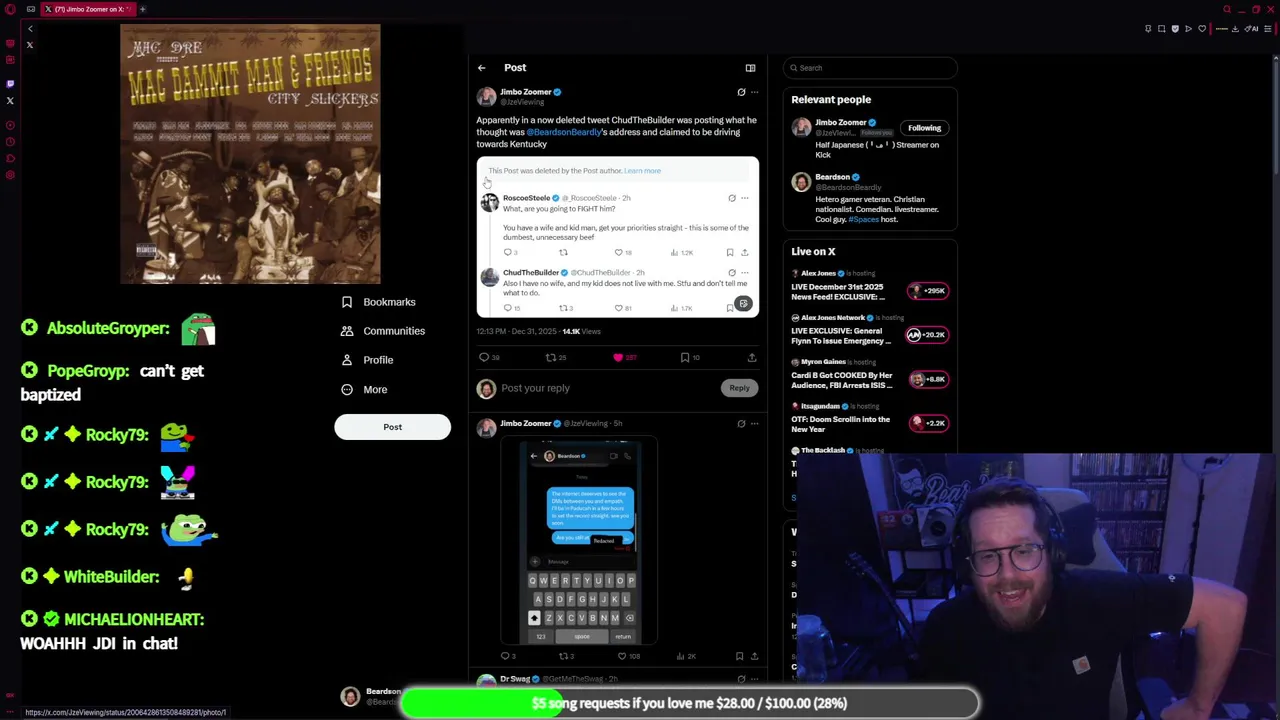The height and width of the screenshot is (720, 1280).
Task: Open the Opera main menu logo
Action: [x=11, y=9]
